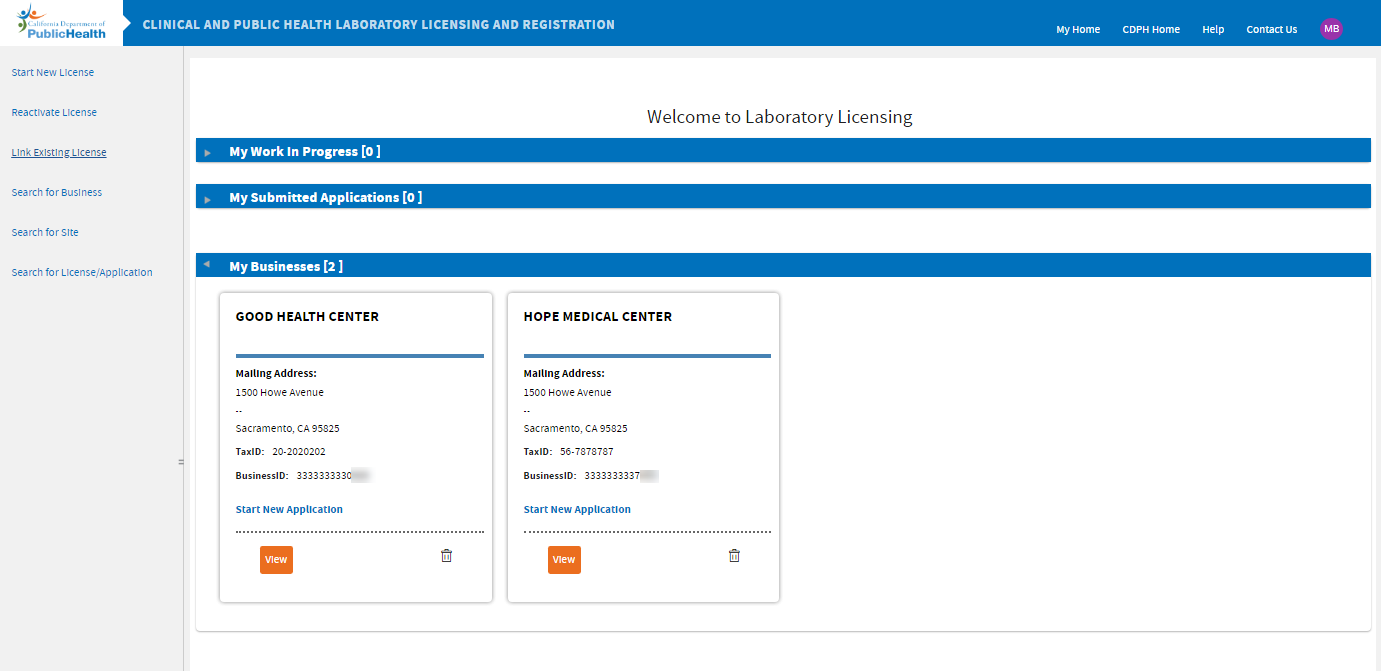The width and height of the screenshot is (1381, 671).
Task: Select Reactivate License in the sidebar
Action: click(x=54, y=112)
